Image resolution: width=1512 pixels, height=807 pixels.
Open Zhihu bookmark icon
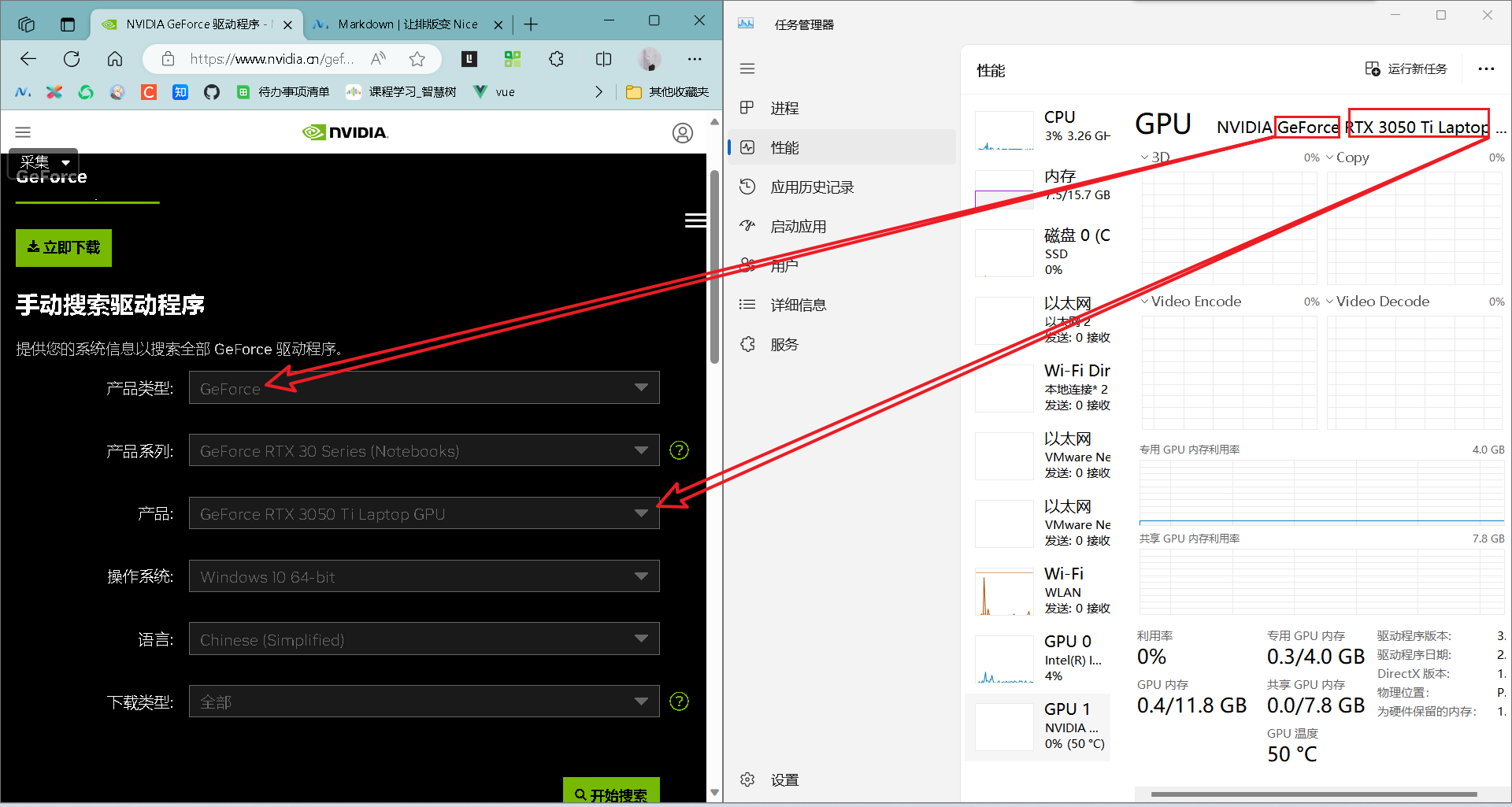[180, 92]
